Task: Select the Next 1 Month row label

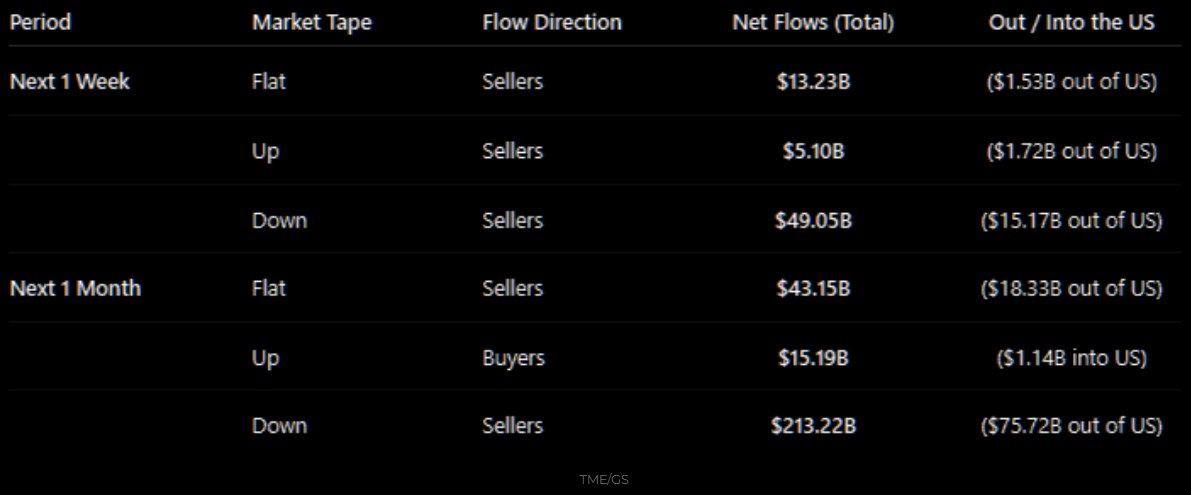Action: coord(75,288)
